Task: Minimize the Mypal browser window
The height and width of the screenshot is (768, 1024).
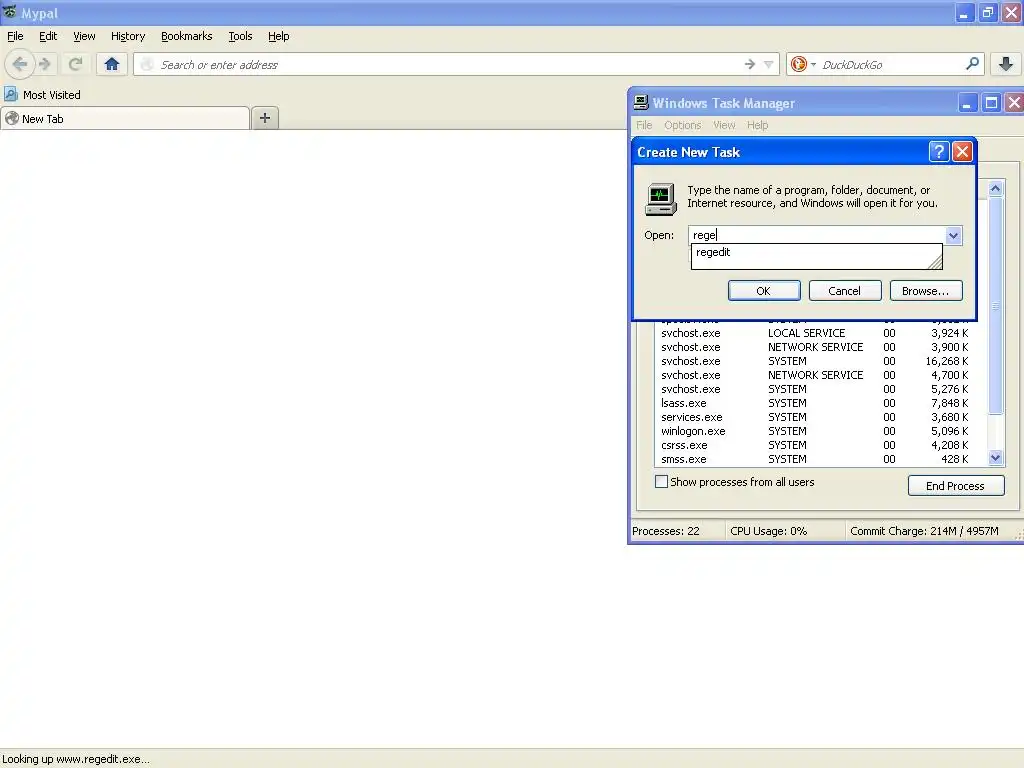Action: click(x=964, y=12)
